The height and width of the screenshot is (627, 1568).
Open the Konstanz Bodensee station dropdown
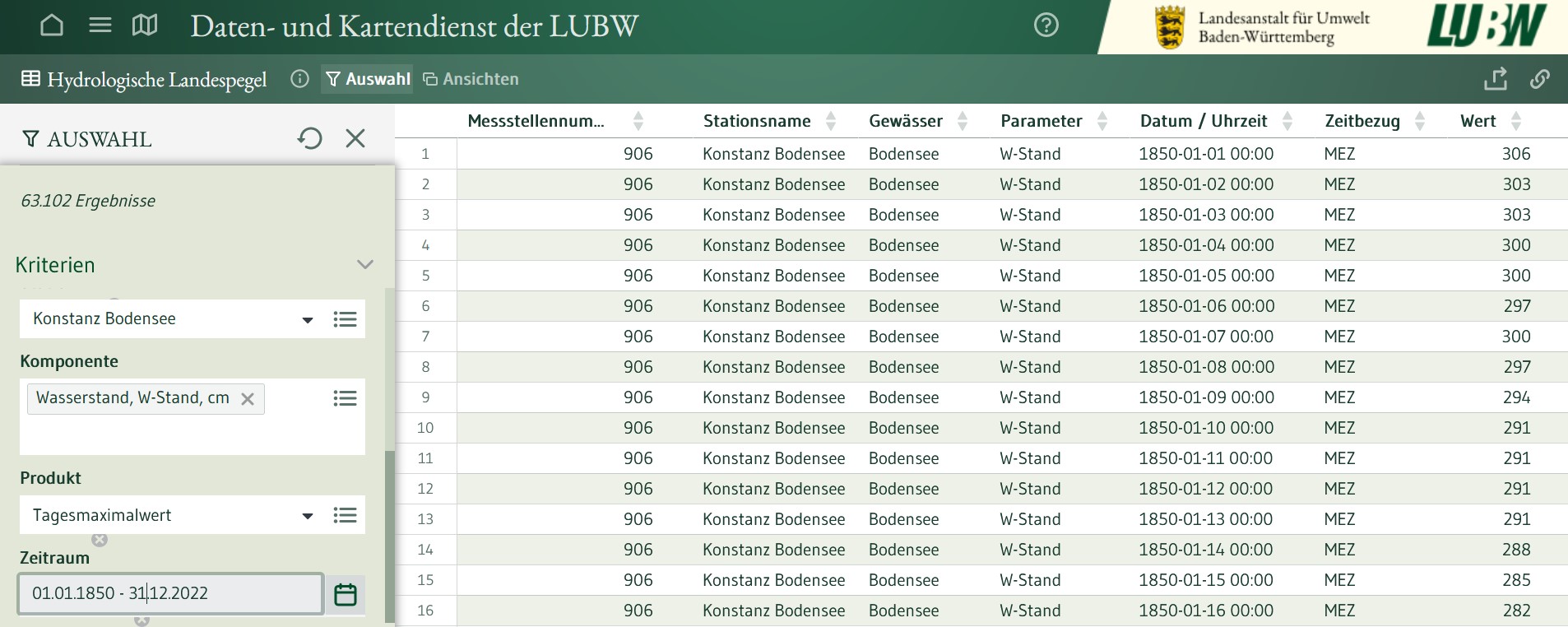(308, 320)
